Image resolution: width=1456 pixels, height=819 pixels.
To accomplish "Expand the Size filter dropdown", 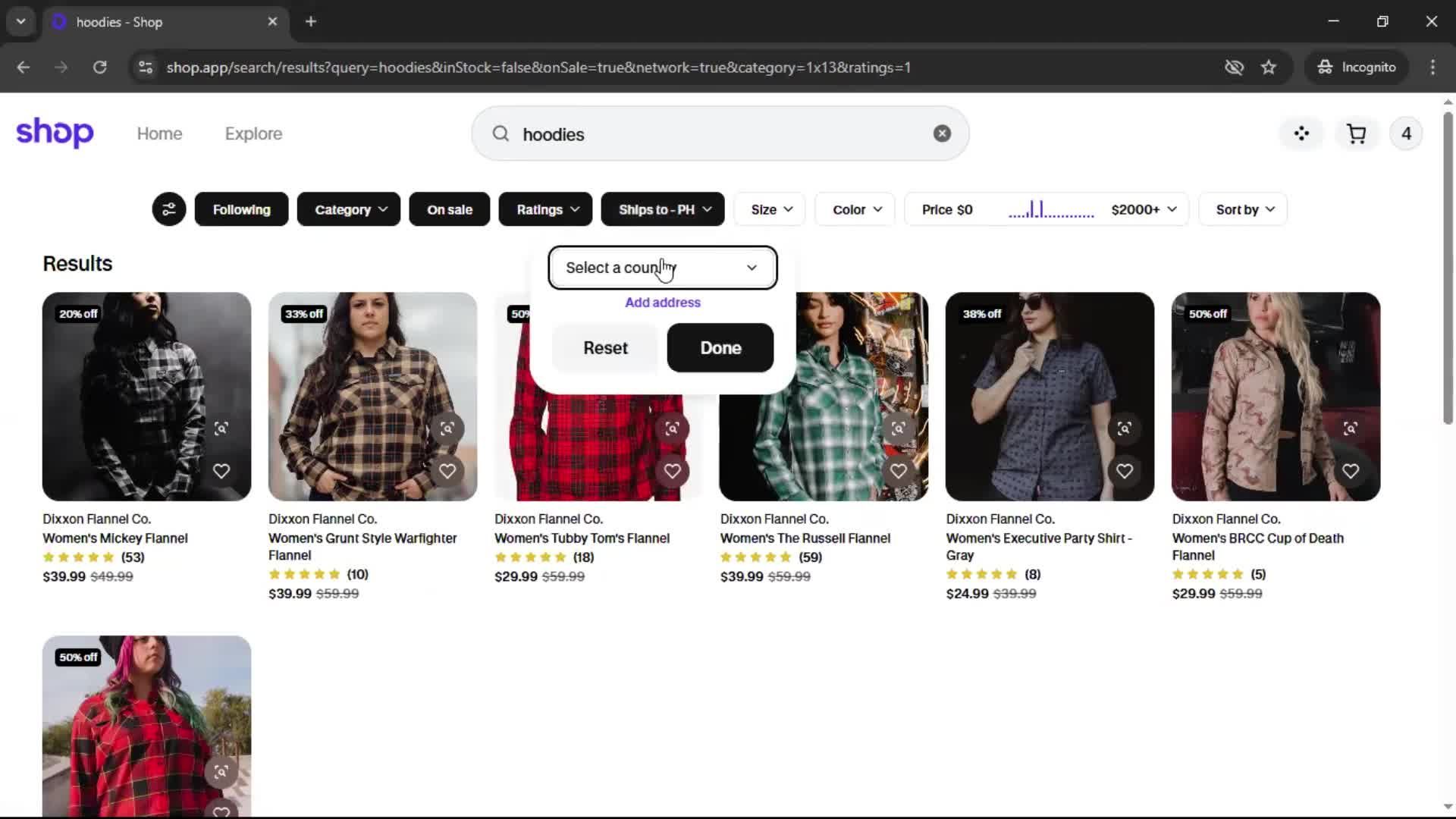I will [771, 209].
